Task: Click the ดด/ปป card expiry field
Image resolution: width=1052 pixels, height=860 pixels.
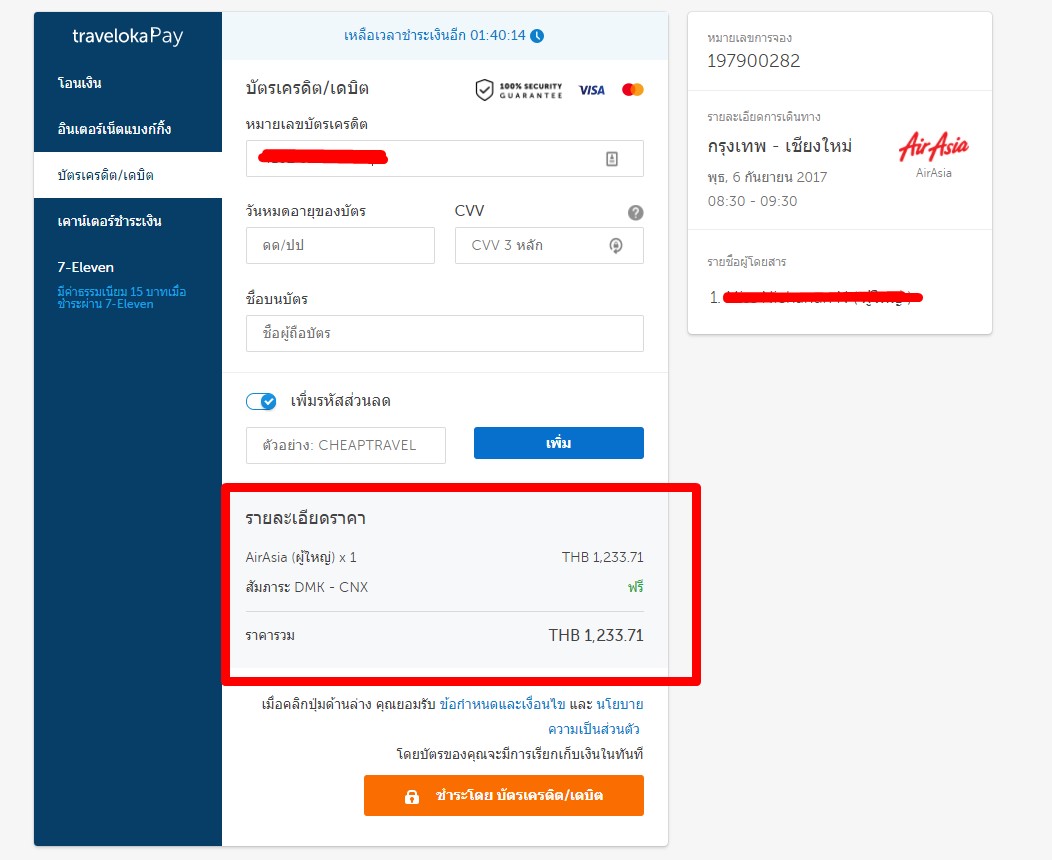Action: (x=340, y=246)
